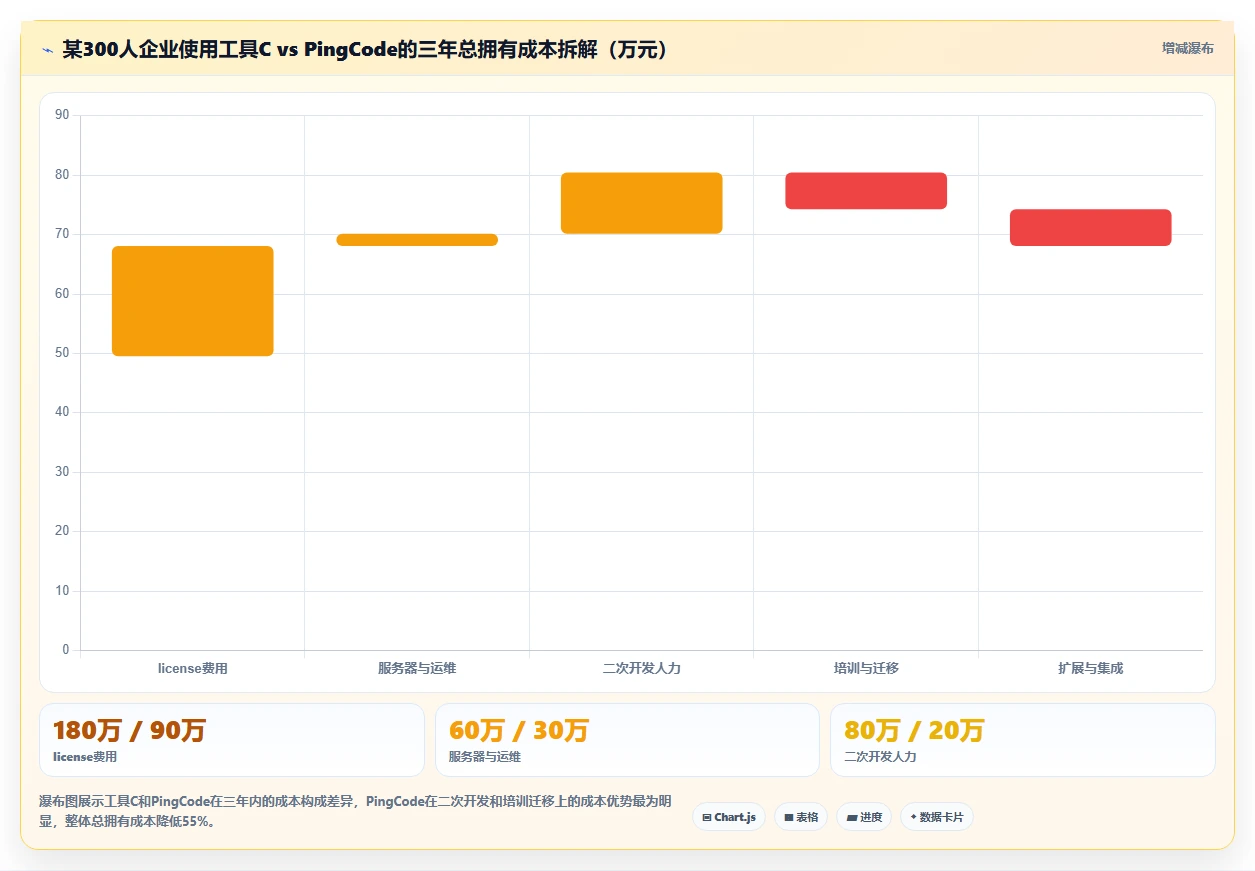Image resolution: width=1255 pixels, height=871 pixels.
Task: Click the 二次开发人力 x-axis label
Action: pyautogui.click(x=641, y=668)
